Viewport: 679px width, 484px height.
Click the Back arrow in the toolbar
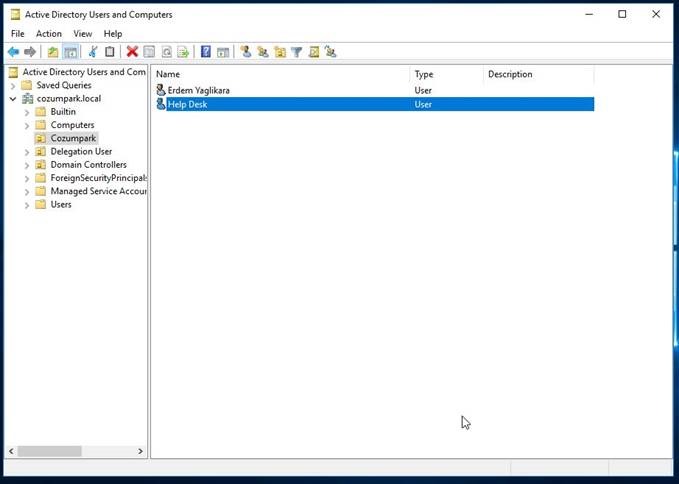tap(13, 52)
